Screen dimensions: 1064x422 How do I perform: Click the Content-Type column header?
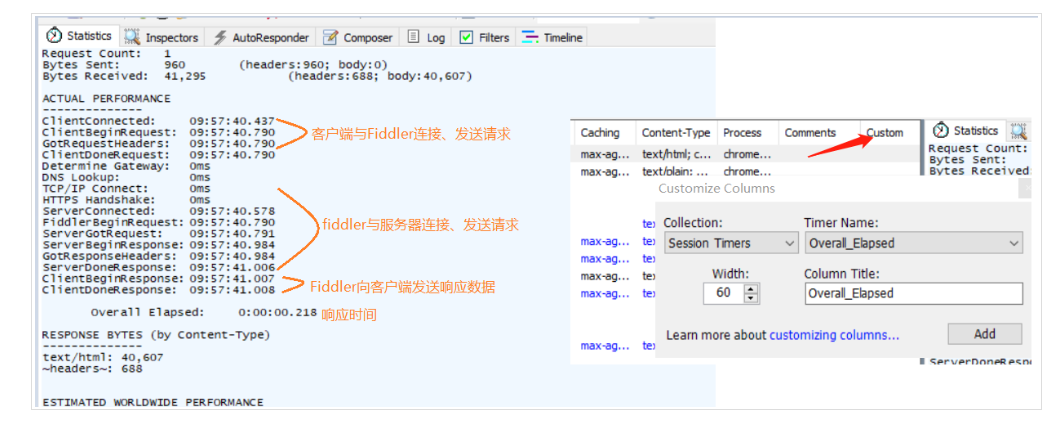(676, 133)
